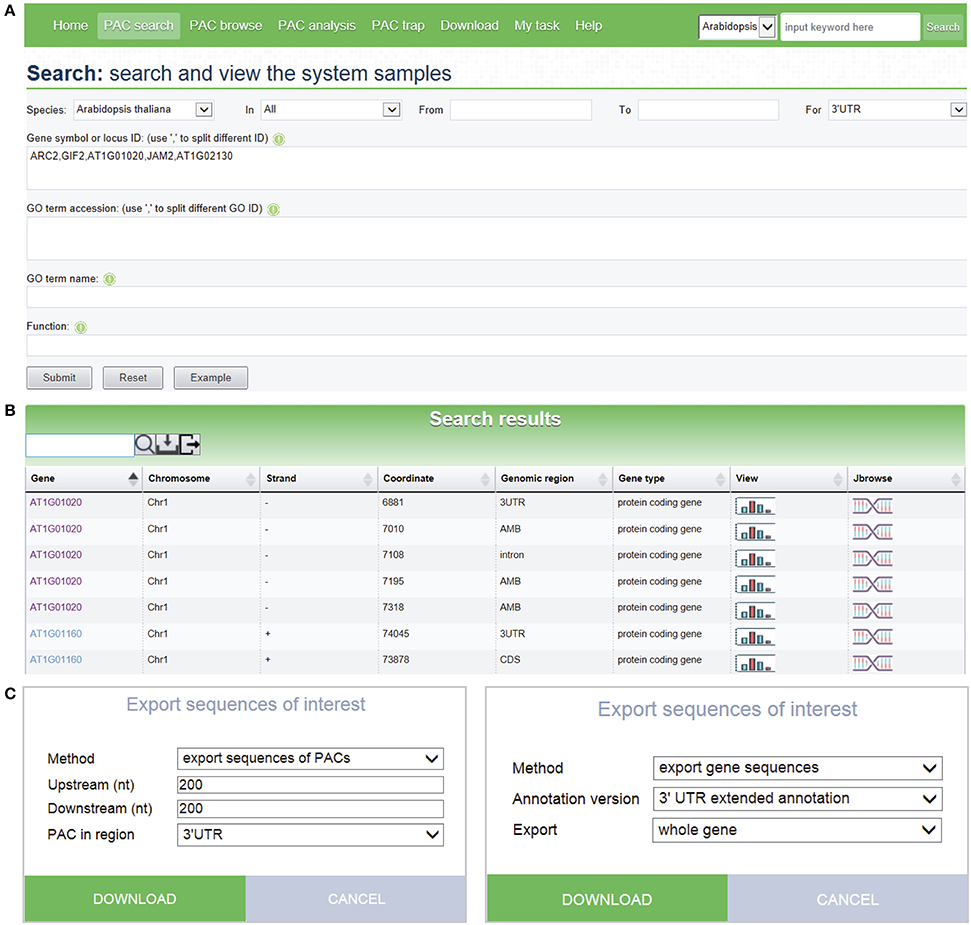The height and width of the screenshot is (925, 971).
Task: Open Jbrowse DNA icon for coordinate 7010 row
Action: tap(873, 532)
